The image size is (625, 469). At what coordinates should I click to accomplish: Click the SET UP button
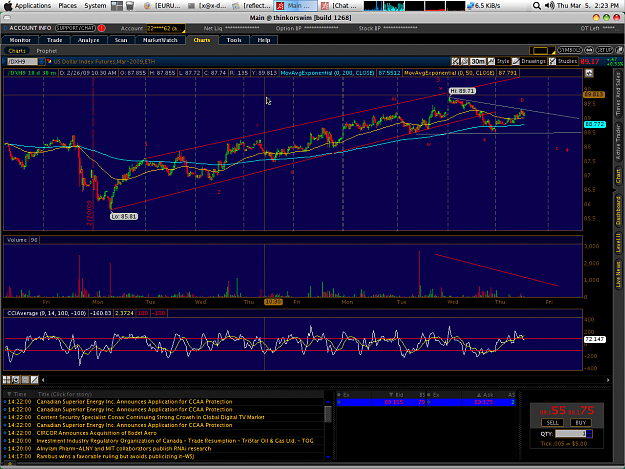[x=604, y=50]
